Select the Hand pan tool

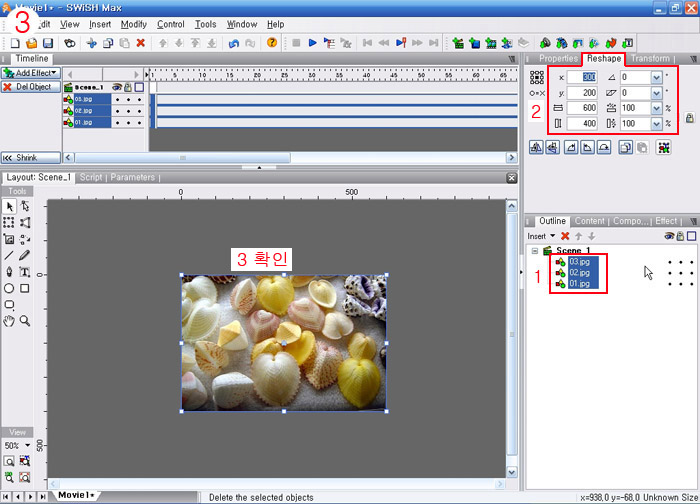click(x=9, y=321)
